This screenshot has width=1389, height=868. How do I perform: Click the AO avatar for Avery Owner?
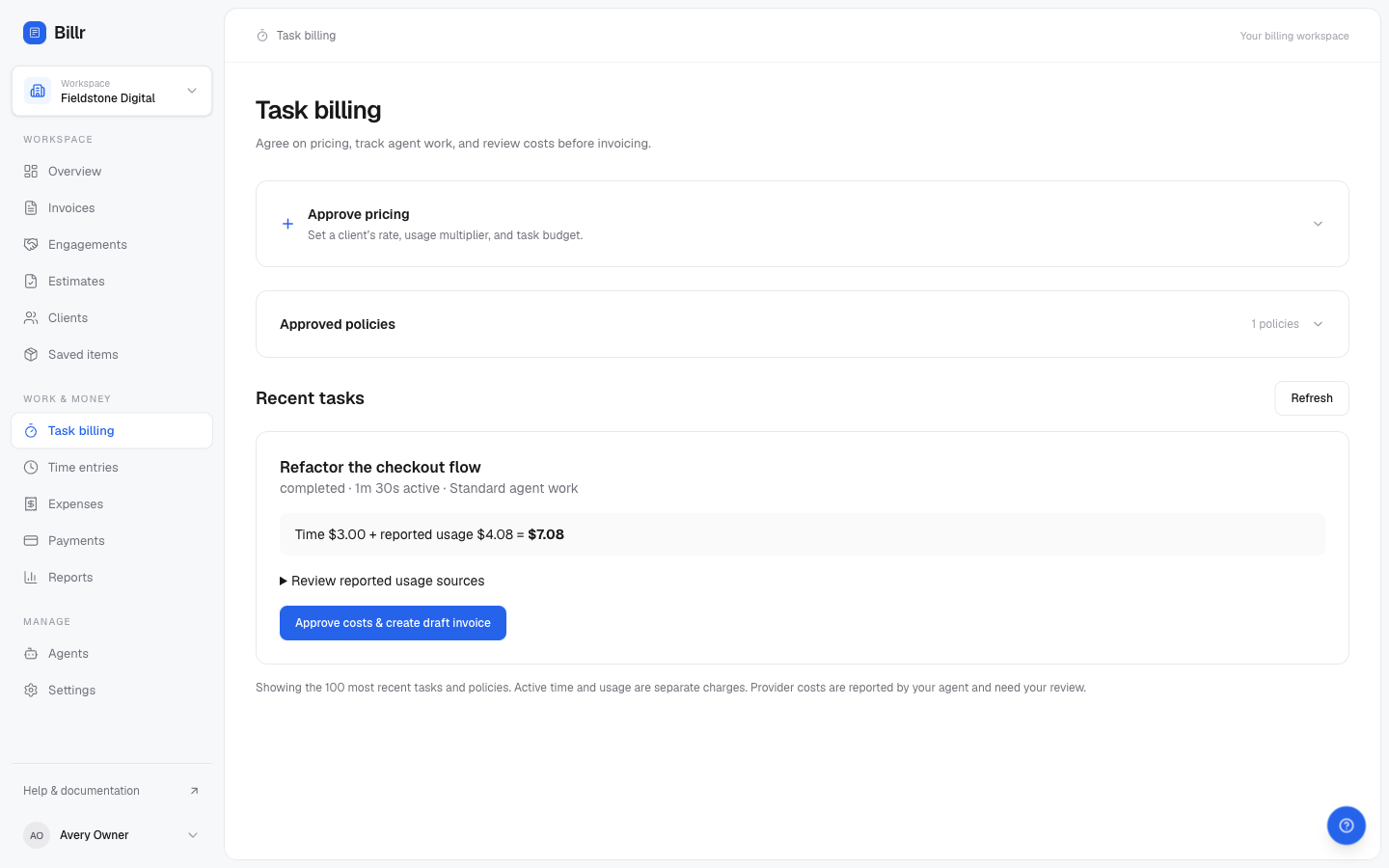(37, 835)
